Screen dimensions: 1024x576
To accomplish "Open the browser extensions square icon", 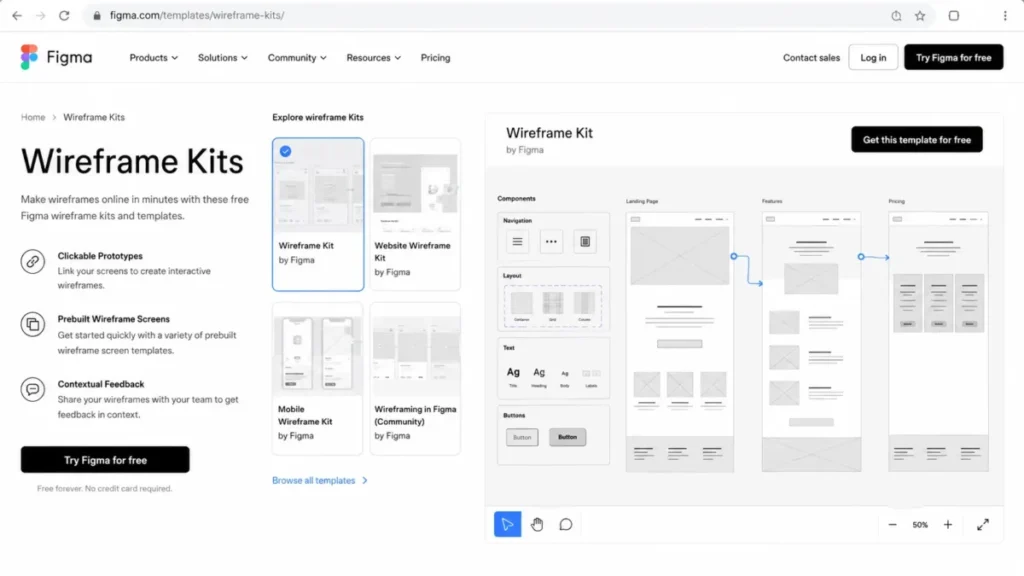I will (x=953, y=16).
